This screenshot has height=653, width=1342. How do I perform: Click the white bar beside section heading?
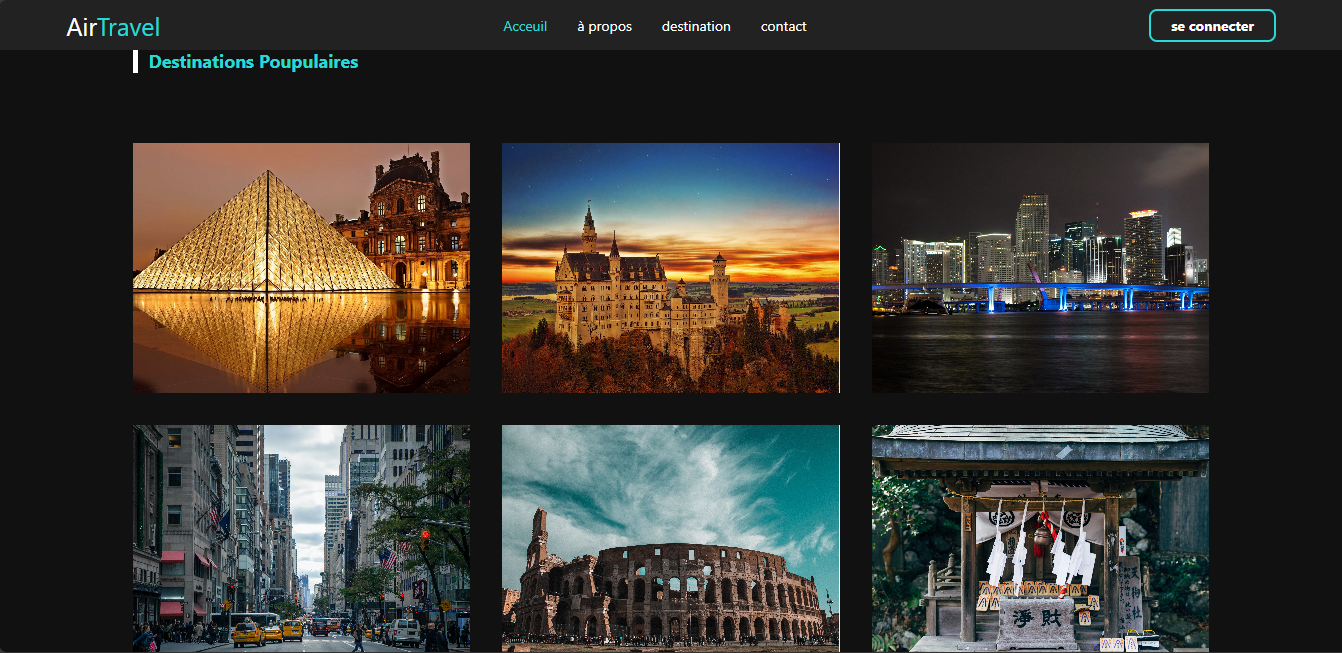pos(135,61)
